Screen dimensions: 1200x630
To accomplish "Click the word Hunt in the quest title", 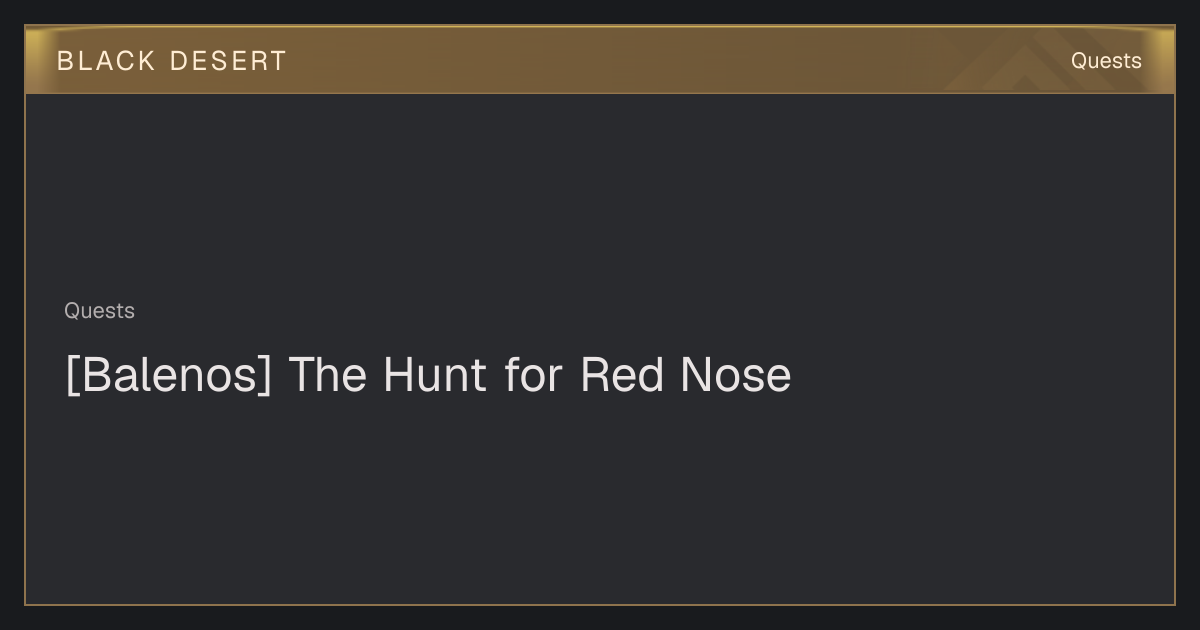I will [435, 375].
